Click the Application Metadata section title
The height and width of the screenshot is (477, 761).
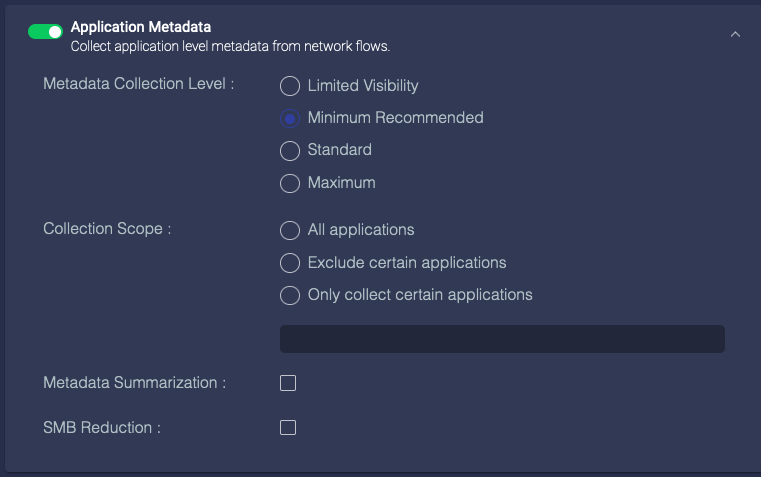[147, 27]
